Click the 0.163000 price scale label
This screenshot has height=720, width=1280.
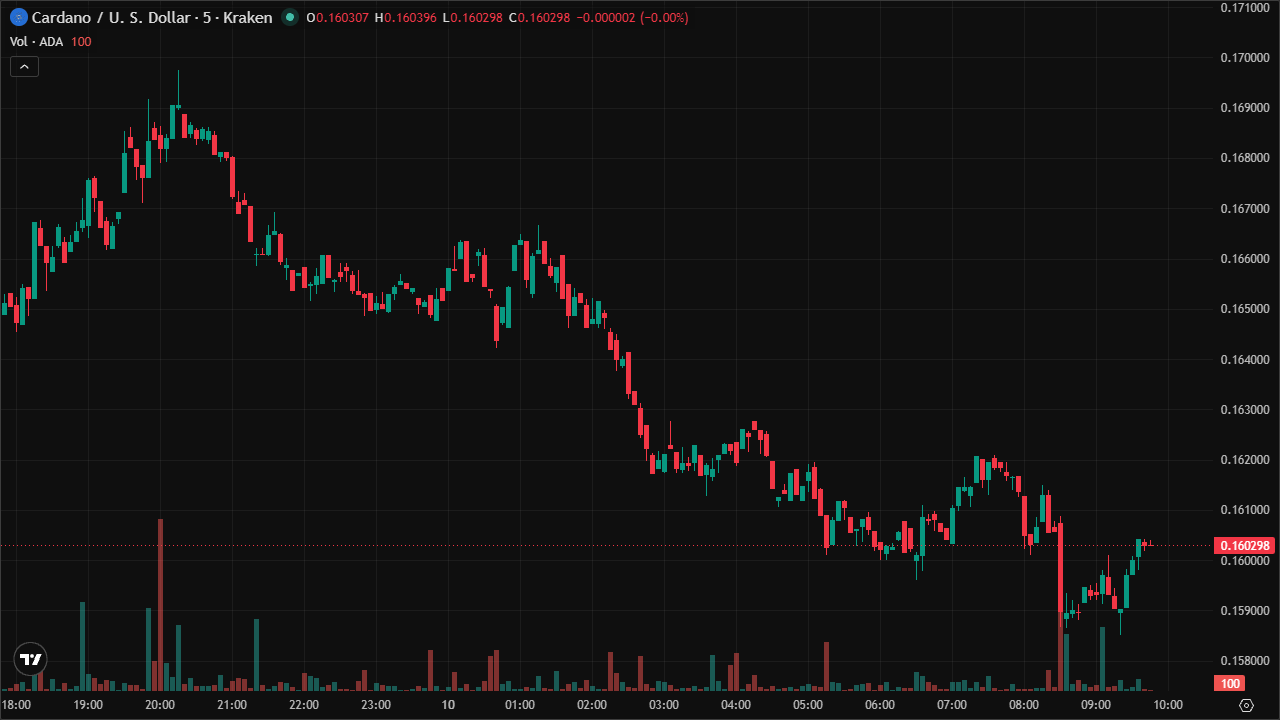tap(1245, 409)
